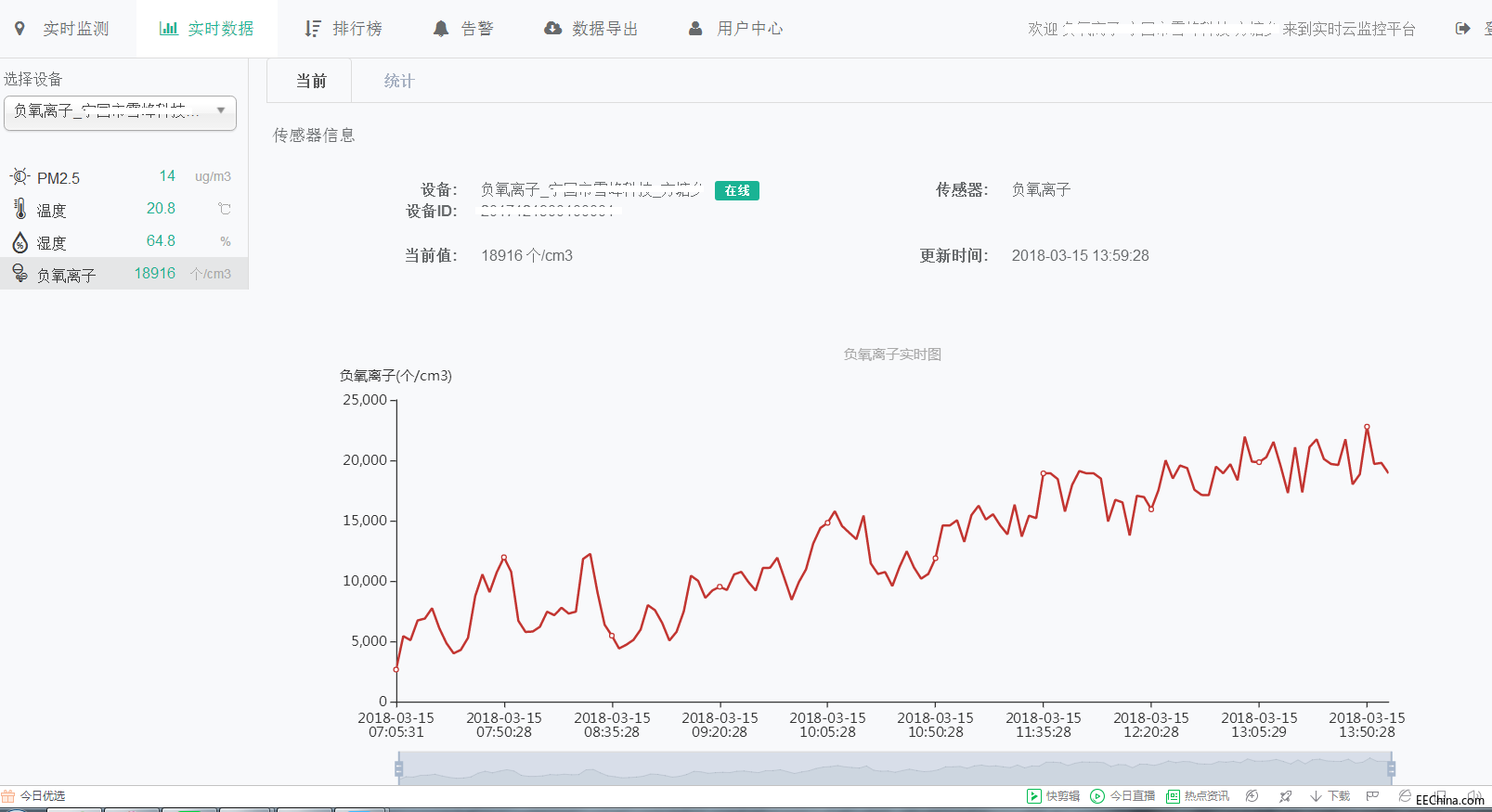Image resolution: width=1492 pixels, height=812 pixels.
Task: Open 热点资讯 in browser status bar
Action: (1206, 796)
